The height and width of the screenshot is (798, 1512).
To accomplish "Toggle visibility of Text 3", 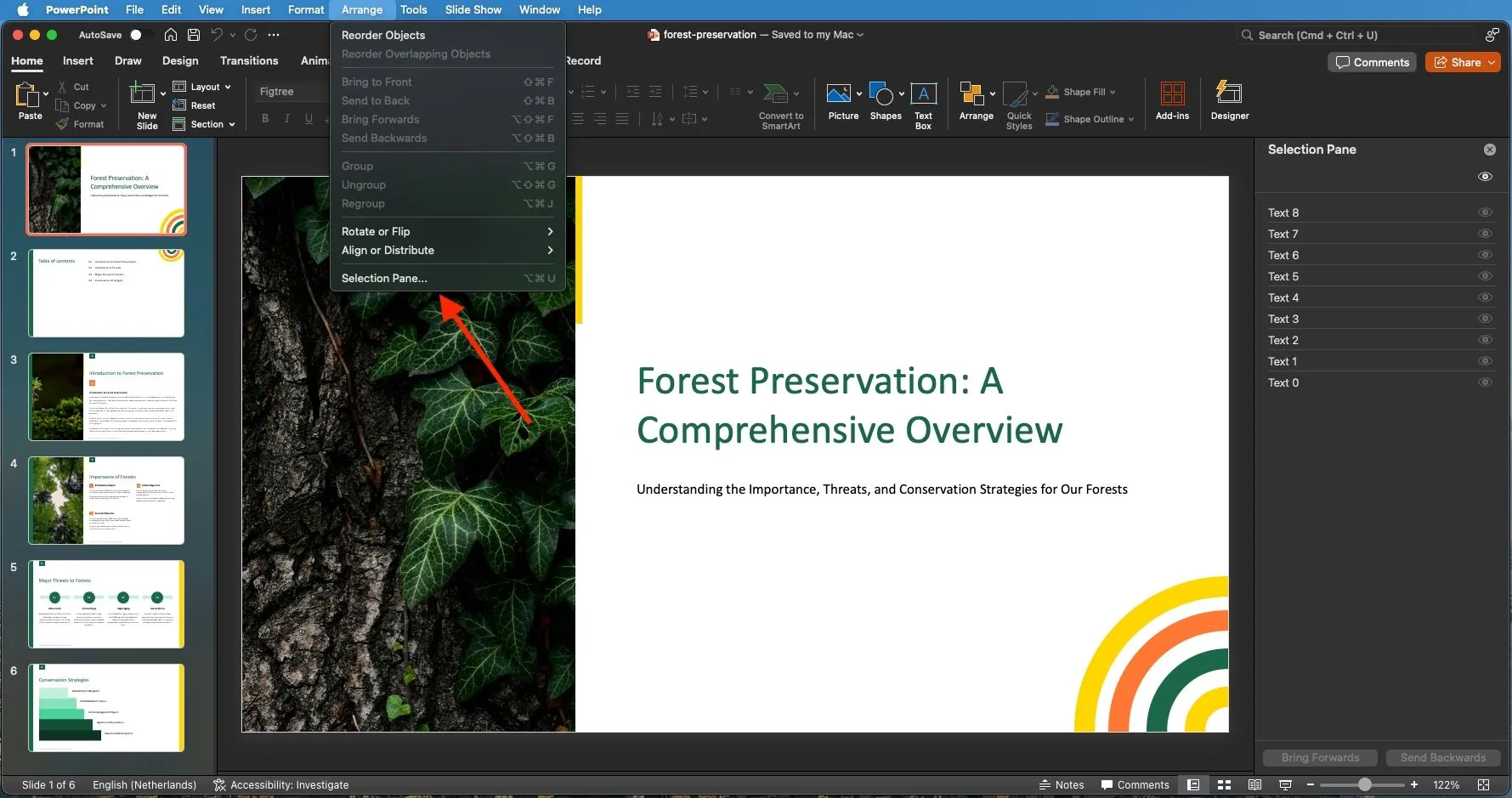I will click(x=1485, y=319).
